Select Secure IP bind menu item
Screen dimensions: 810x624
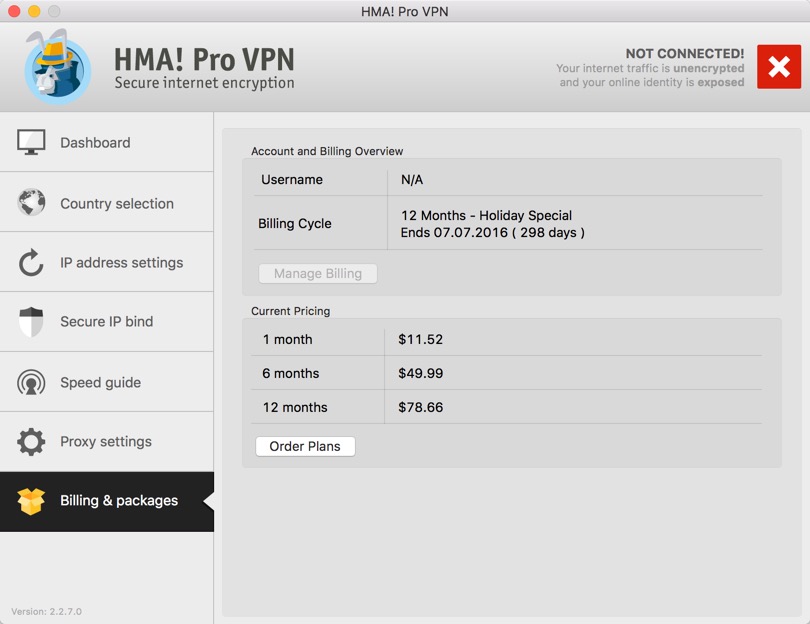pos(106,322)
